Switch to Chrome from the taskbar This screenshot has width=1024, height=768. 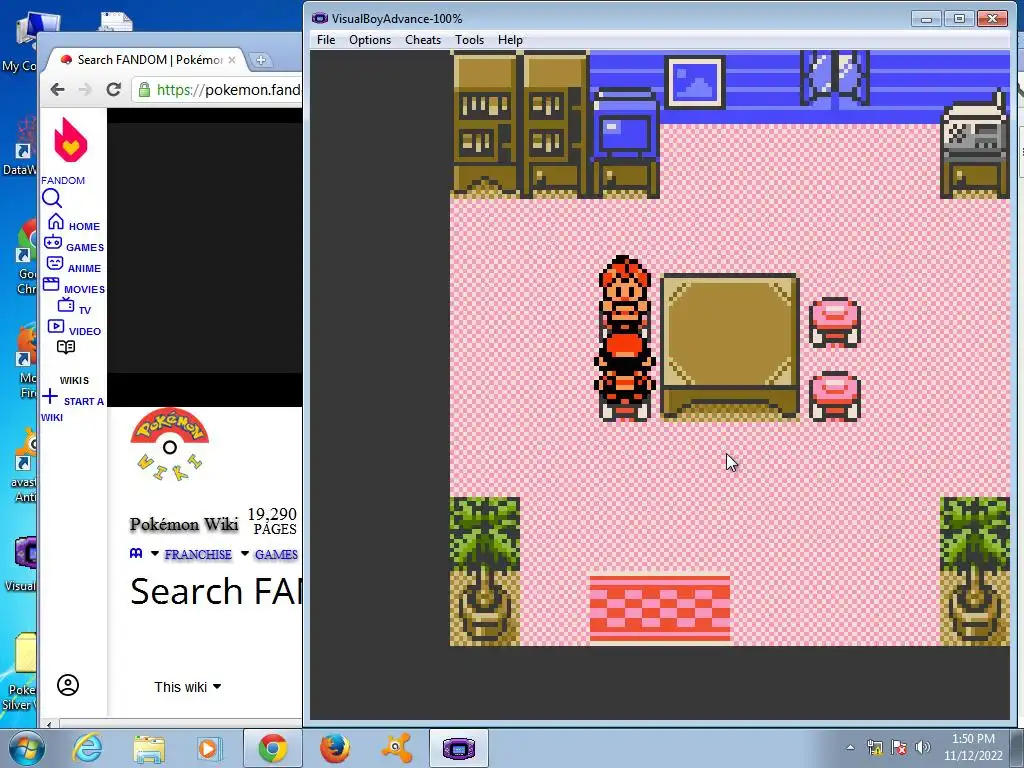point(272,748)
